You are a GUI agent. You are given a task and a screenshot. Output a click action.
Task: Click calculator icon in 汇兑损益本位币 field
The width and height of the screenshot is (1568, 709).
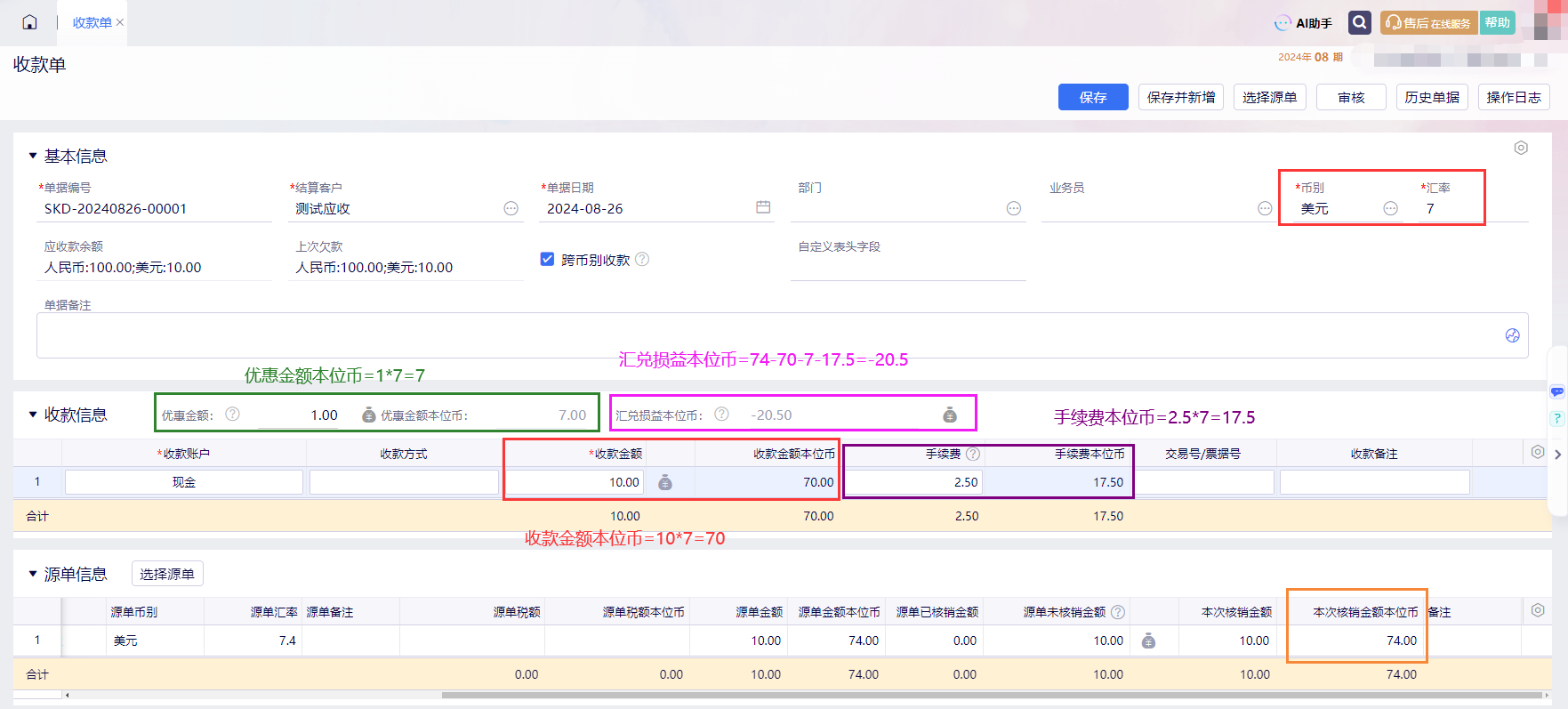(950, 415)
